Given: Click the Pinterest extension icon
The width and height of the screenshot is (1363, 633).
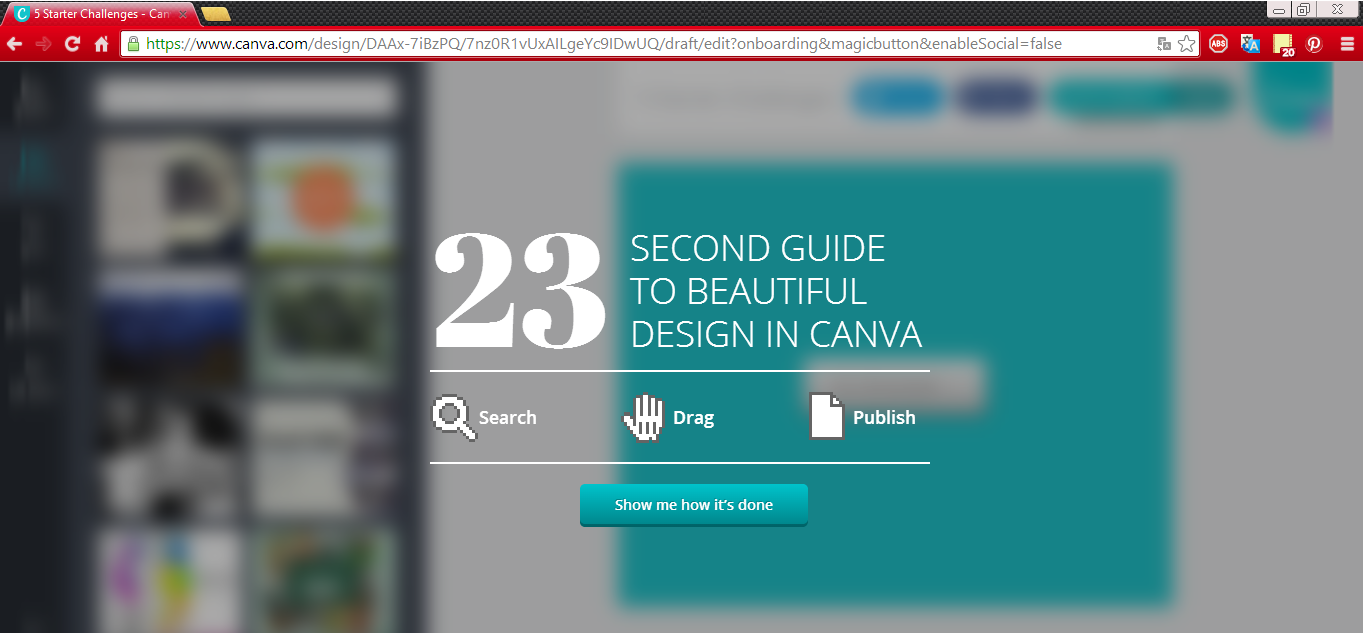Looking at the screenshot, I should tap(1314, 44).
